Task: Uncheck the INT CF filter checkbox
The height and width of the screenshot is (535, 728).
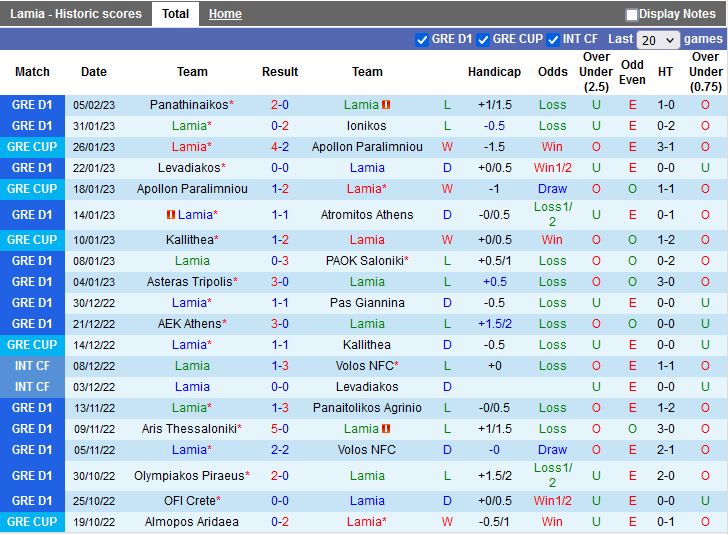Action: click(x=552, y=40)
